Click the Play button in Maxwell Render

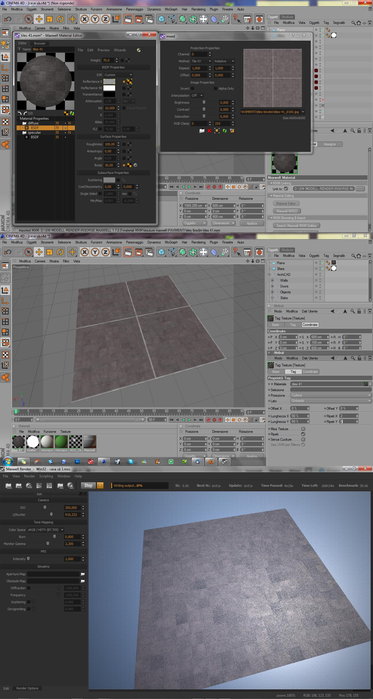coord(89,485)
